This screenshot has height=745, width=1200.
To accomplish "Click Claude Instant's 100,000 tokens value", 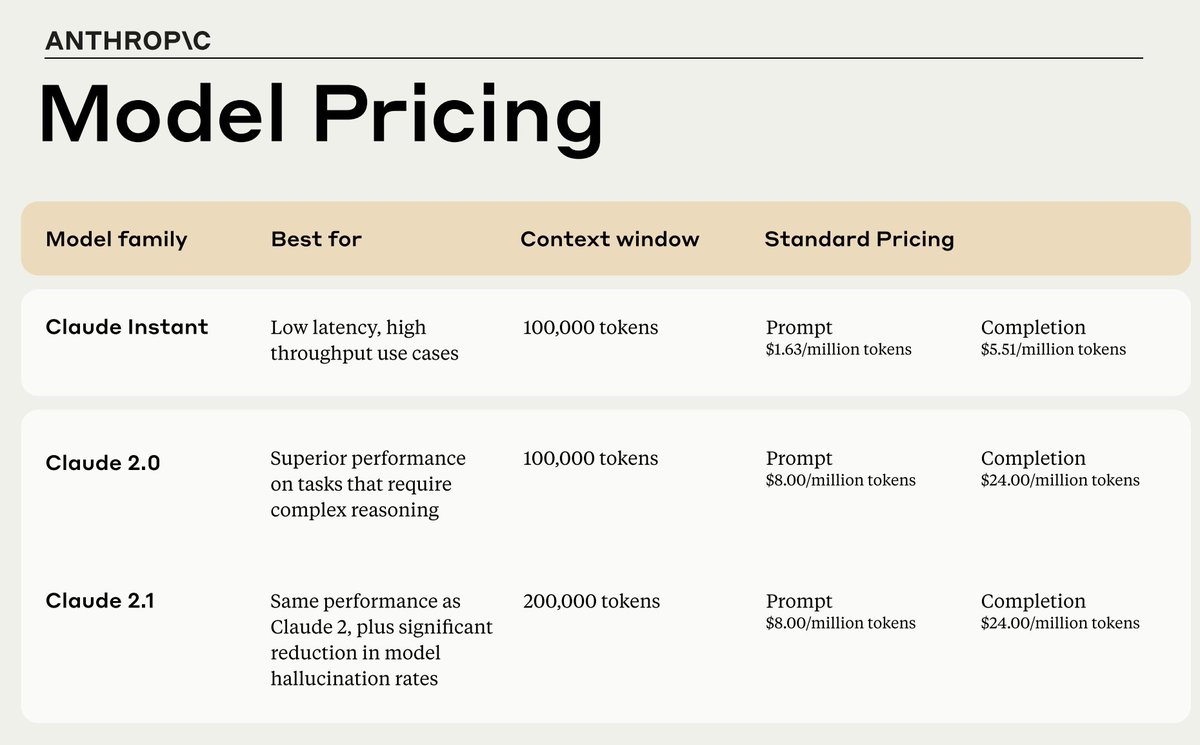I will [590, 327].
